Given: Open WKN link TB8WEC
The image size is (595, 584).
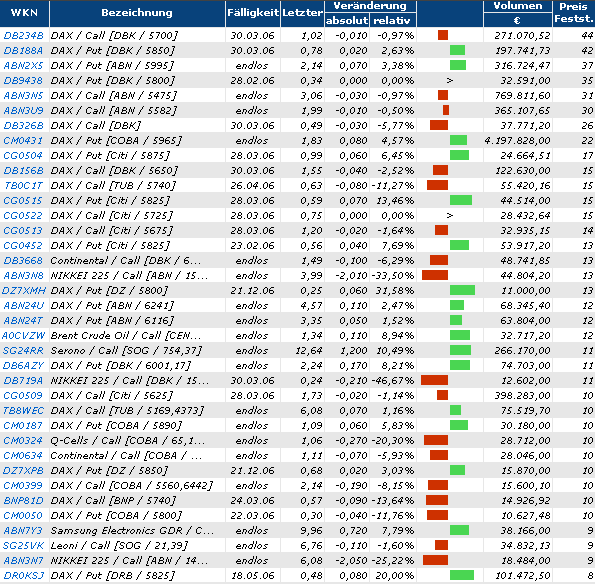Looking at the screenshot, I should (23, 411).
